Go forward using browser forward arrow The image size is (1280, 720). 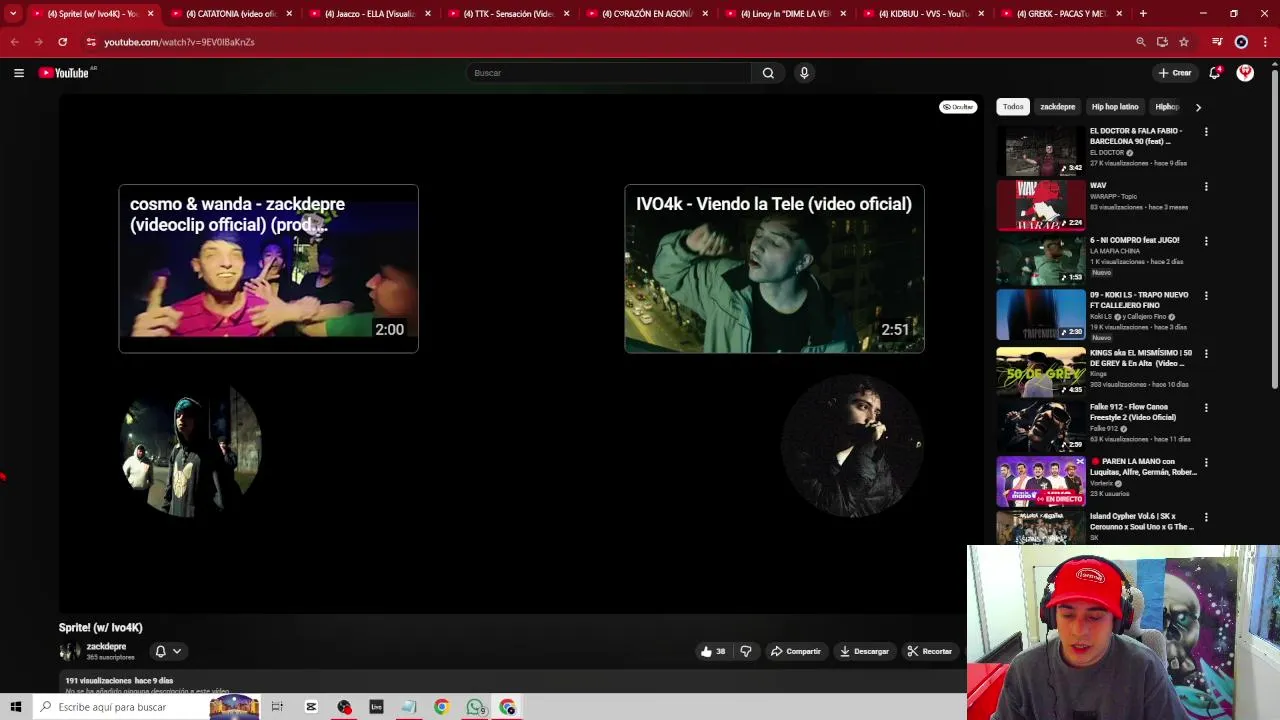click(x=38, y=42)
